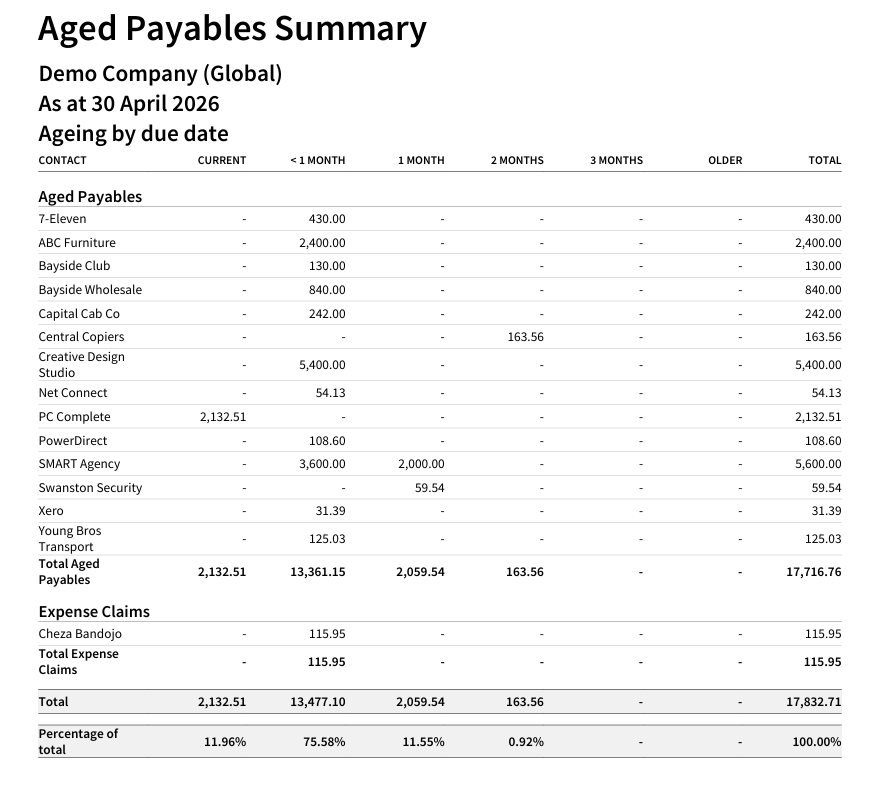Image resolution: width=892 pixels, height=788 pixels.
Task: Open ABC Furniture total 2,400.00
Action: (818, 243)
